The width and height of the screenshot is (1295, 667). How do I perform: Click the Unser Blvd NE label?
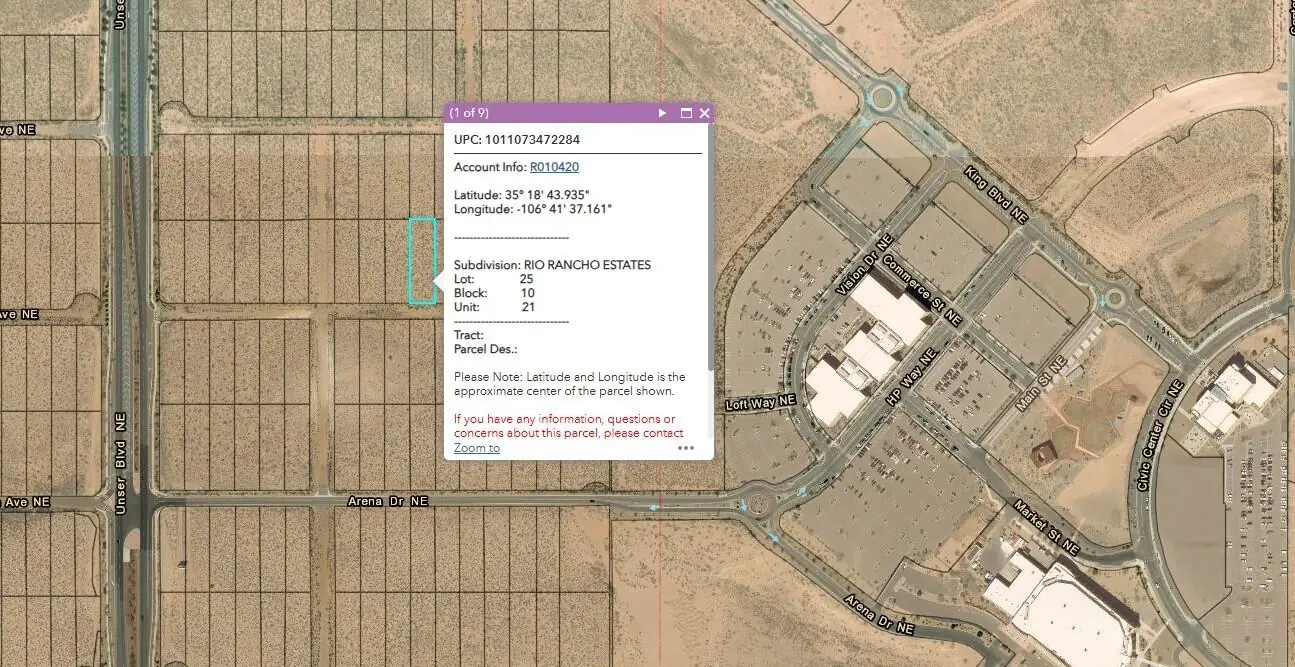[x=121, y=466]
